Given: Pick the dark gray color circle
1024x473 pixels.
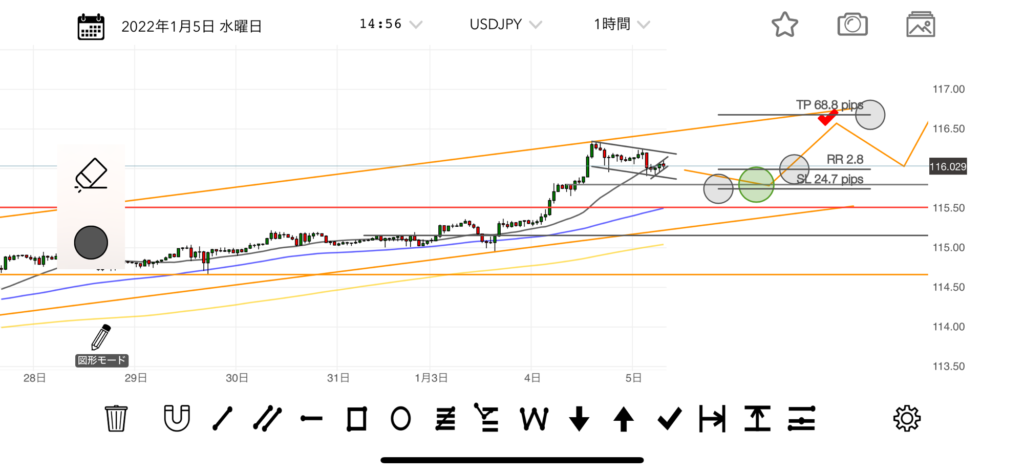Looking at the screenshot, I should pyautogui.click(x=91, y=243).
